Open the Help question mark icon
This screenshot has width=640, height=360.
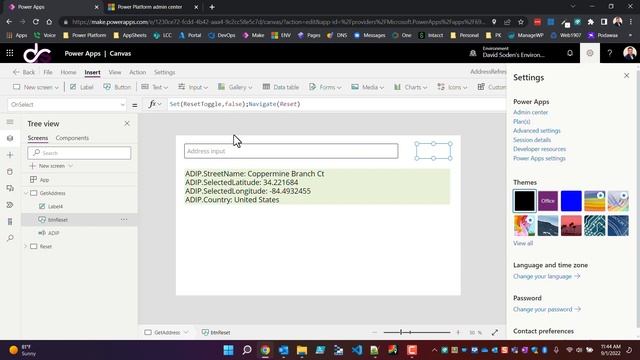(x=609, y=53)
